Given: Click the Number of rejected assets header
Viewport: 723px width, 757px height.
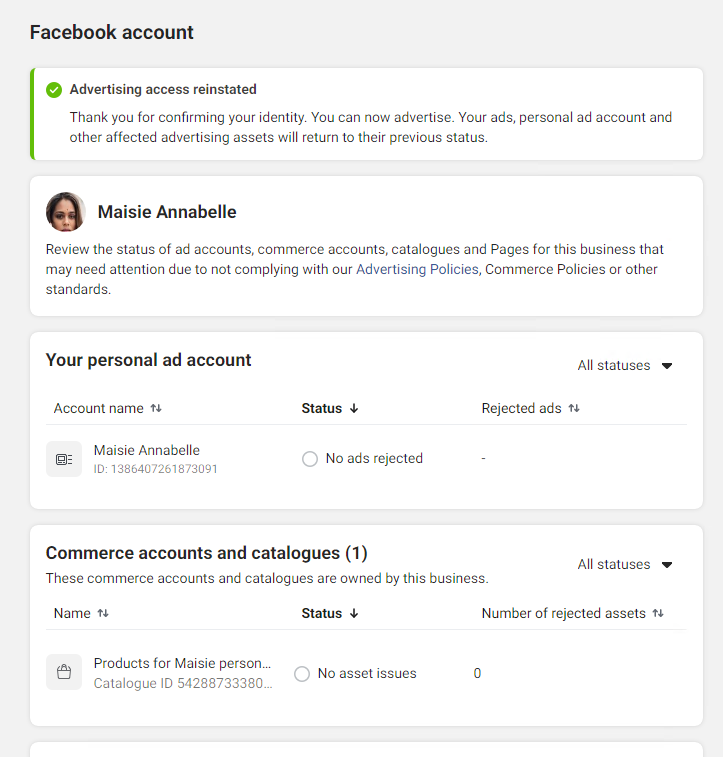Looking at the screenshot, I should click(x=563, y=613).
